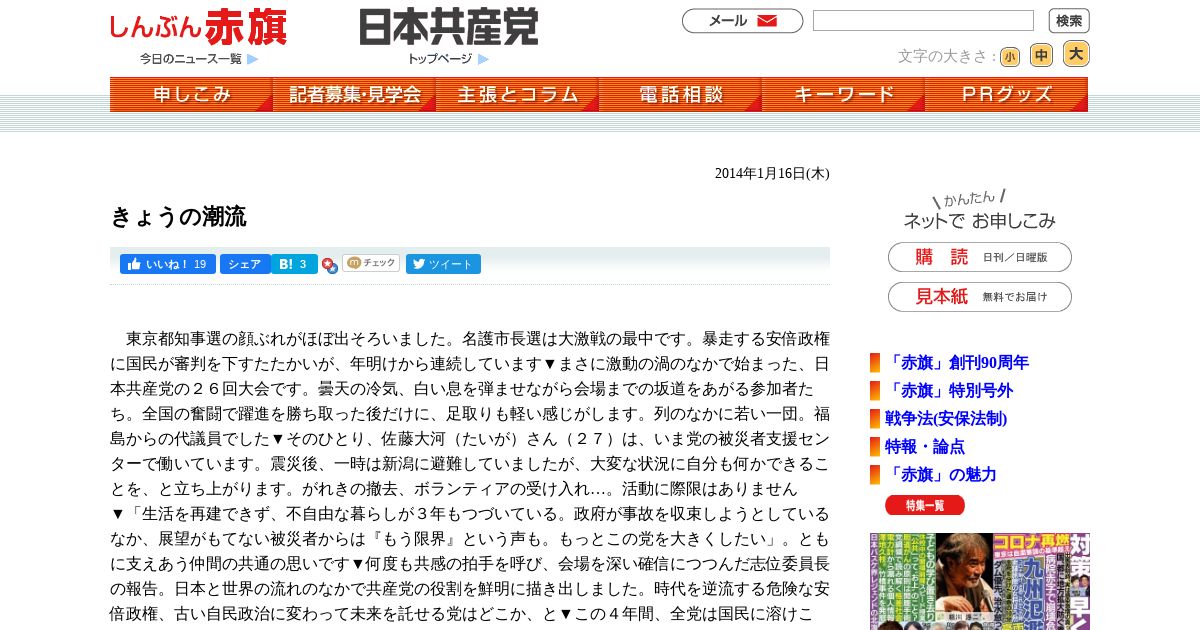Open the 電話相談 menu tab
Viewport: 1200px width, 630px height.
click(680, 94)
